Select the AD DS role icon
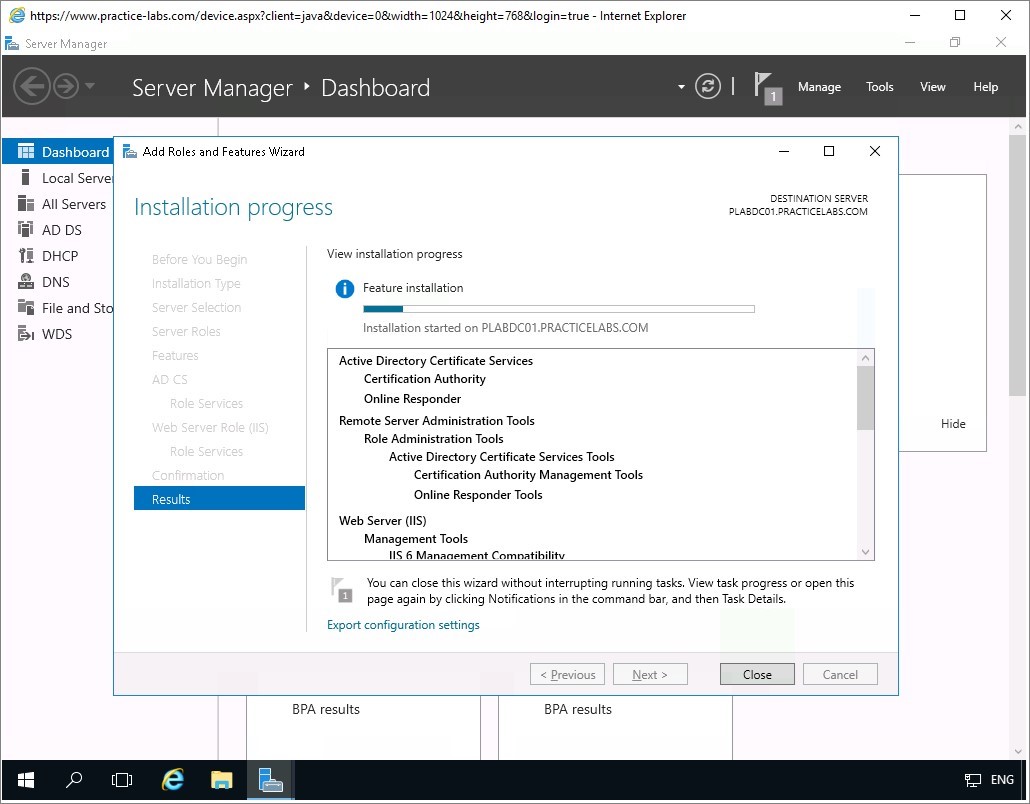The height and width of the screenshot is (804, 1030). click(x=26, y=229)
